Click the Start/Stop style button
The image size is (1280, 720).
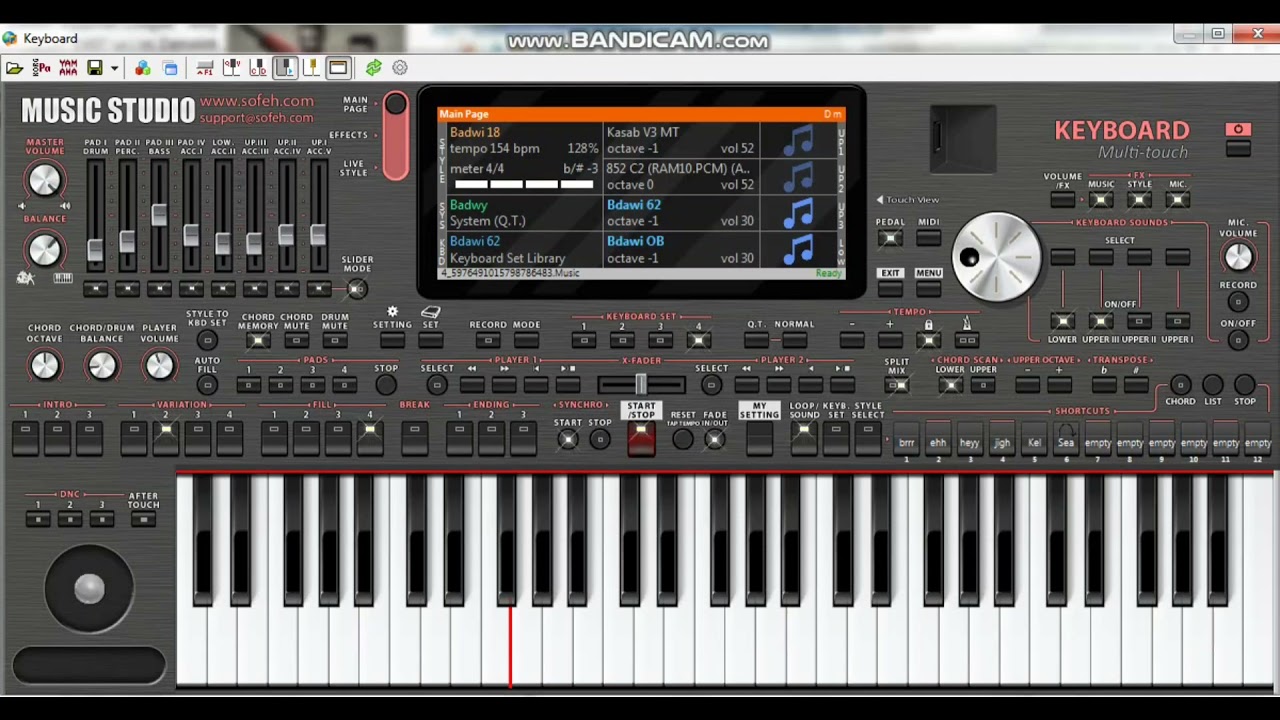[x=641, y=438]
